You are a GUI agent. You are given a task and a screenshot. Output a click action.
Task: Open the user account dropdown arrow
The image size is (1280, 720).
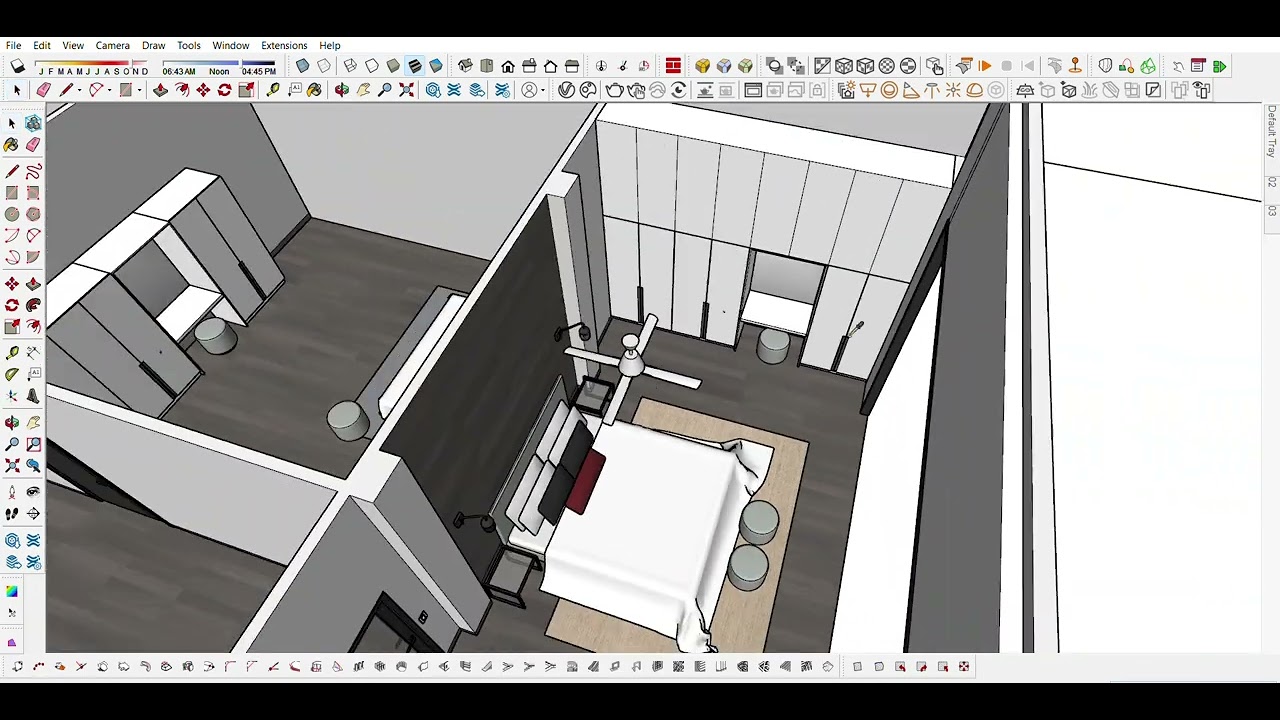coord(542,90)
